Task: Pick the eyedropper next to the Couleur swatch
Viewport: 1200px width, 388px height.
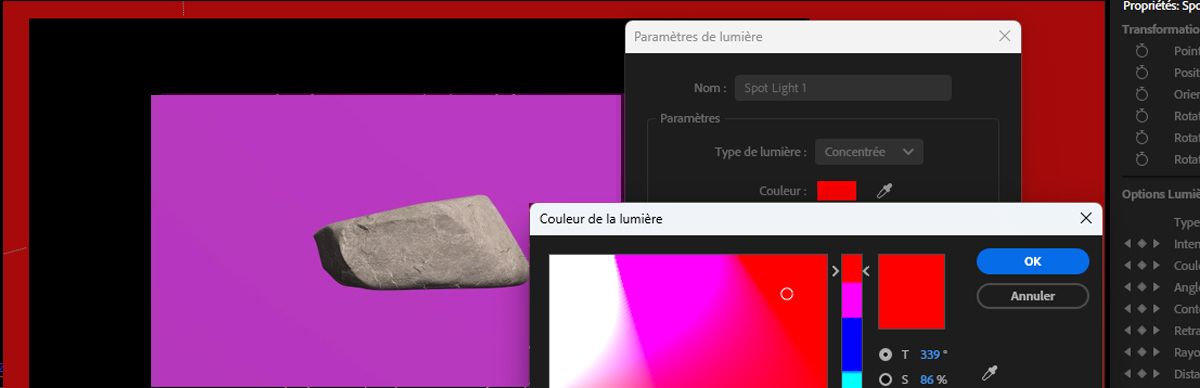Action: tap(883, 190)
